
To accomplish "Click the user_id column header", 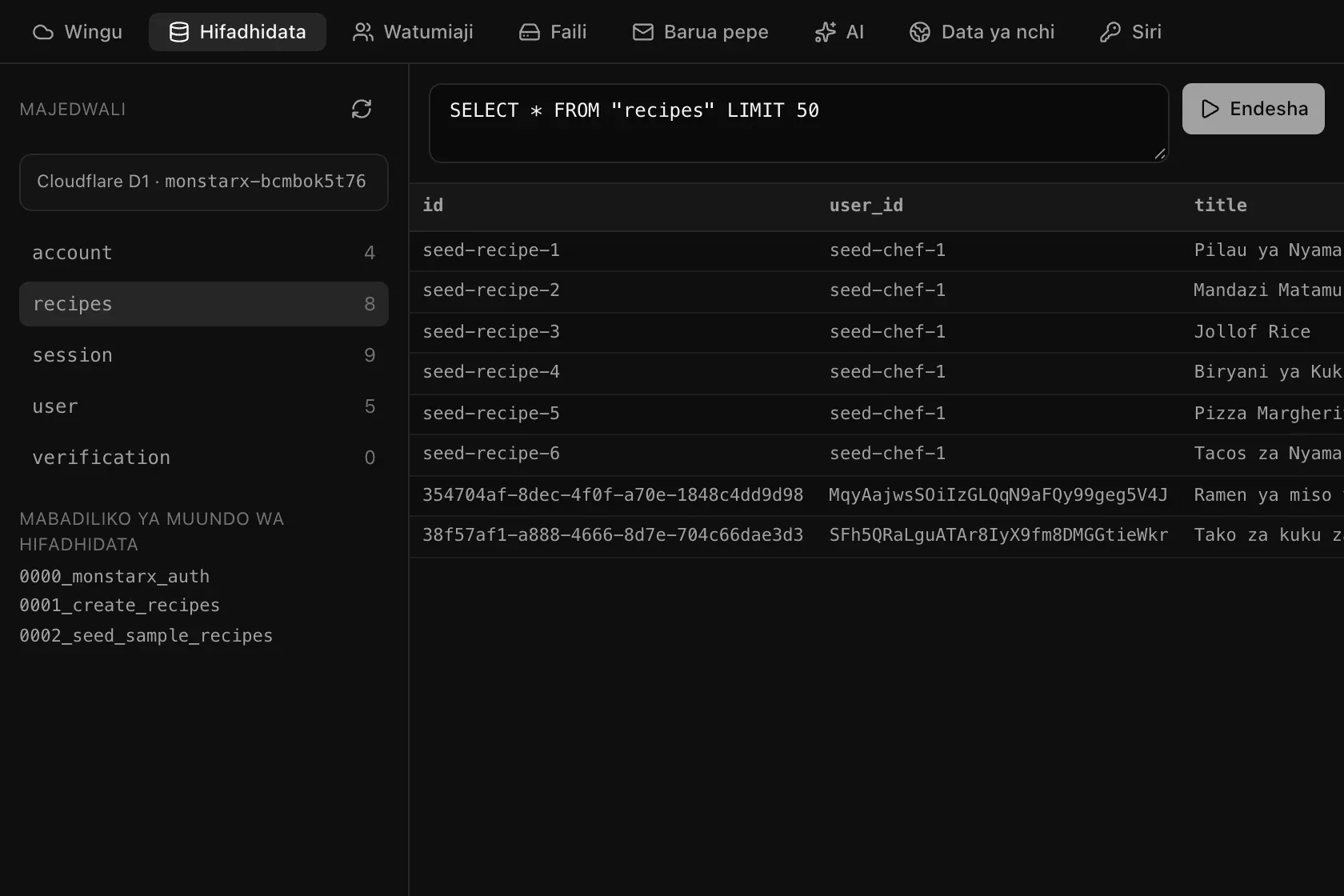I will tap(866, 206).
